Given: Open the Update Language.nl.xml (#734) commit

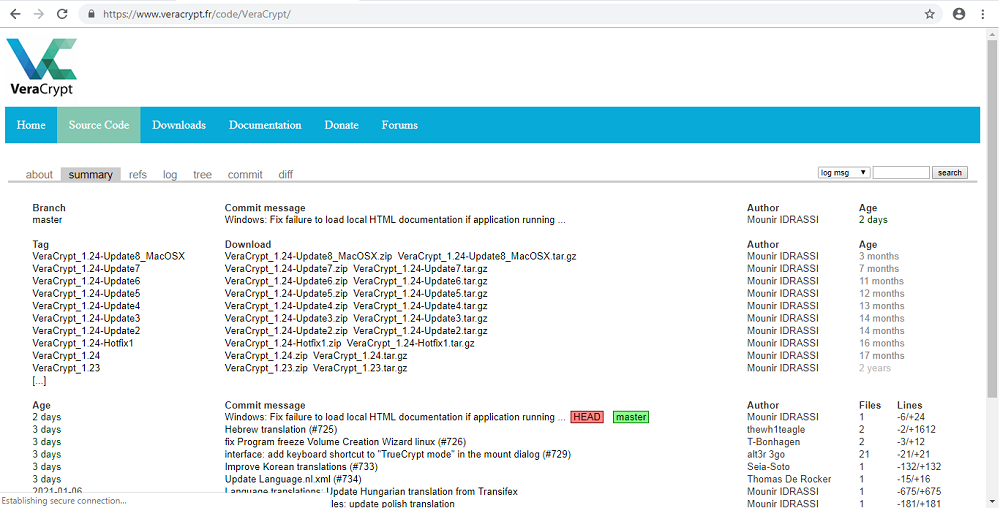Looking at the screenshot, I should (293, 479).
